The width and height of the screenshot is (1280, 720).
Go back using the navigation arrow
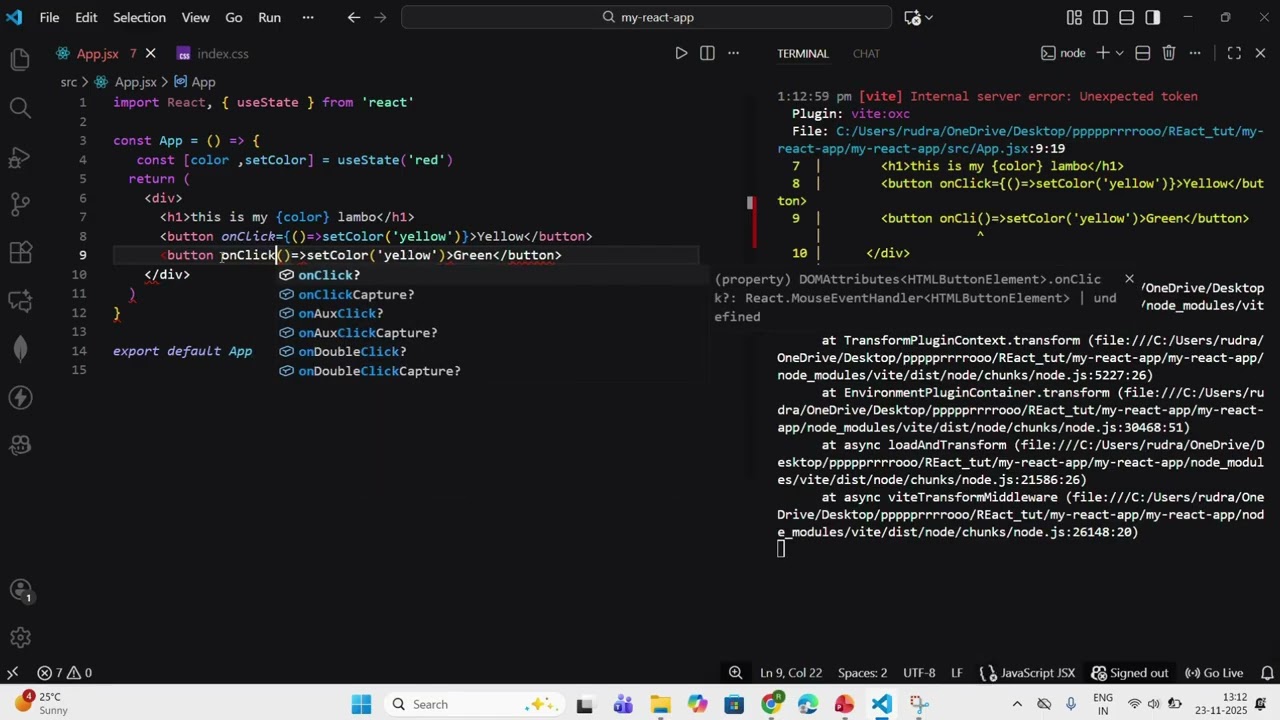pos(353,17)
